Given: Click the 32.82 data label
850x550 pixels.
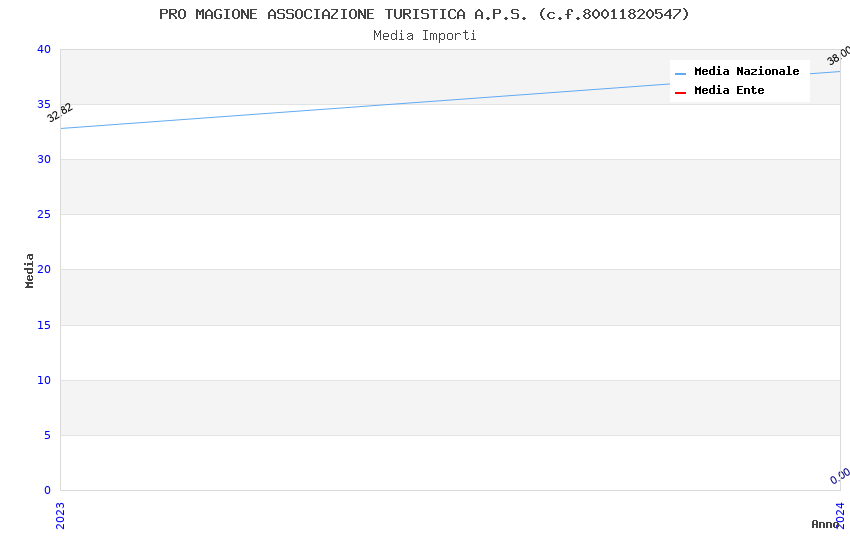Looking at the screenshot, I should [60, 113].
